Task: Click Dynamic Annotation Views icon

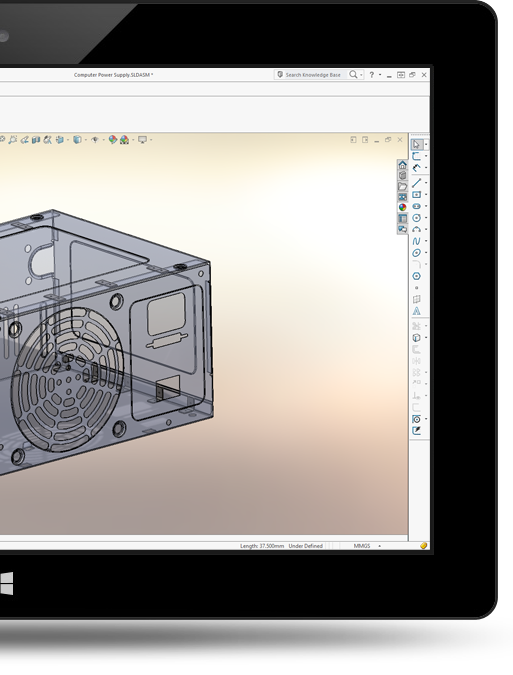Action: point(48,139)
